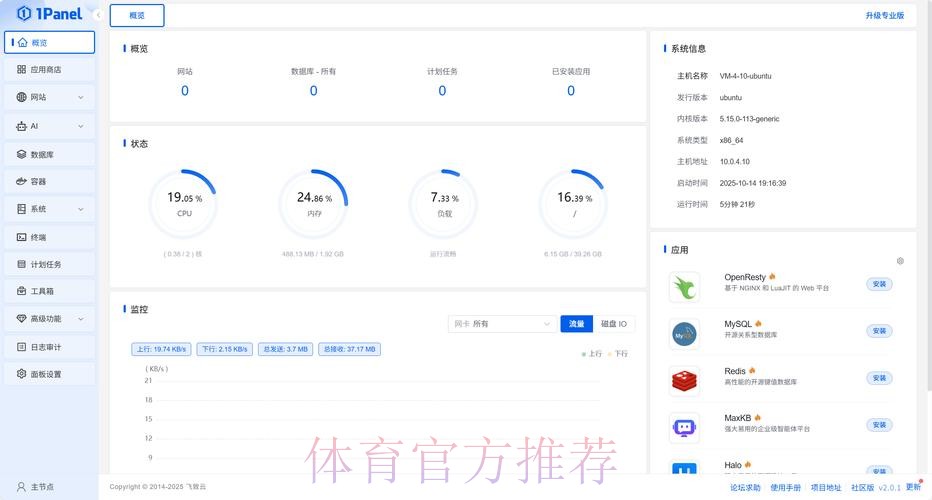Open 容器 menu item
932x500 pixels.
tap(49, 181)
